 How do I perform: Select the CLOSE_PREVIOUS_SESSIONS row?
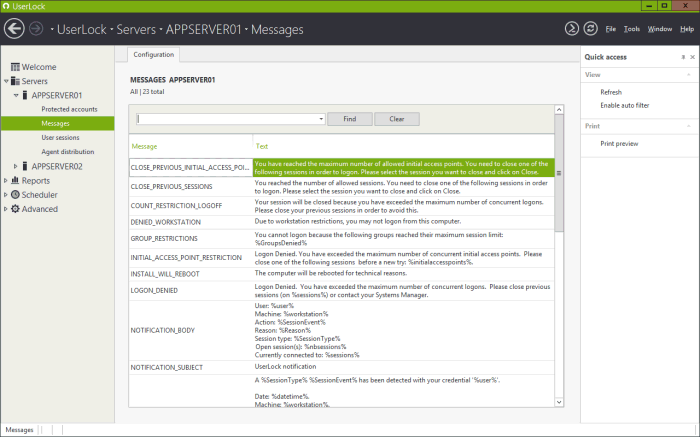click(x=342, y=187)
